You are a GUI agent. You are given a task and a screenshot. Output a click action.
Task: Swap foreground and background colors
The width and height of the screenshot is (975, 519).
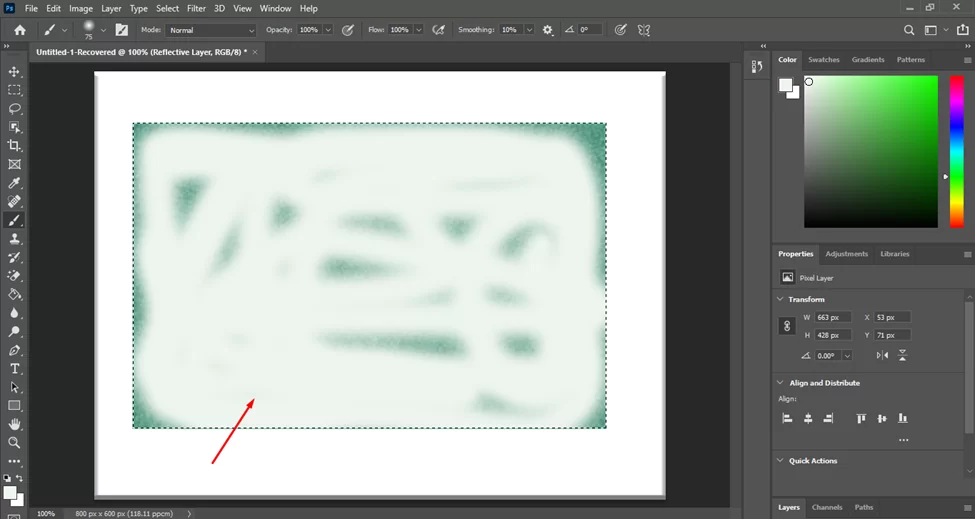tap(20, 478)
